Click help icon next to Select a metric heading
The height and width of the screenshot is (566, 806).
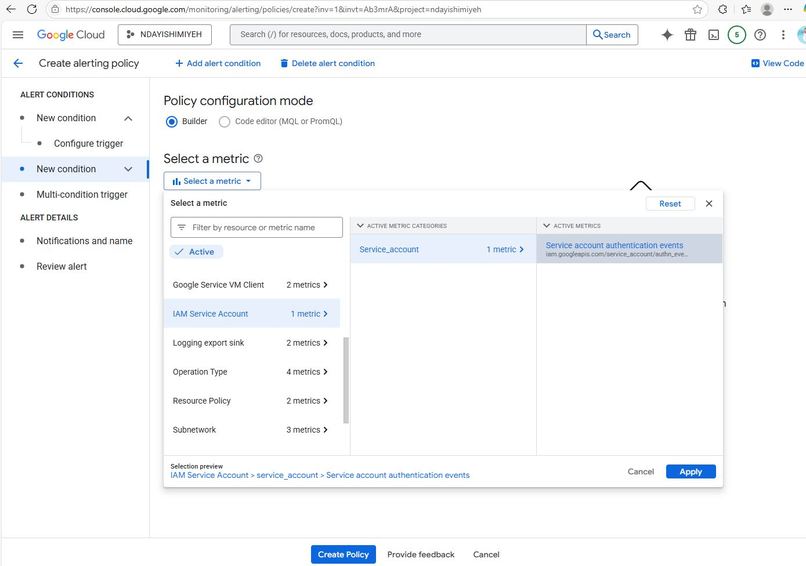click(258, 158)
